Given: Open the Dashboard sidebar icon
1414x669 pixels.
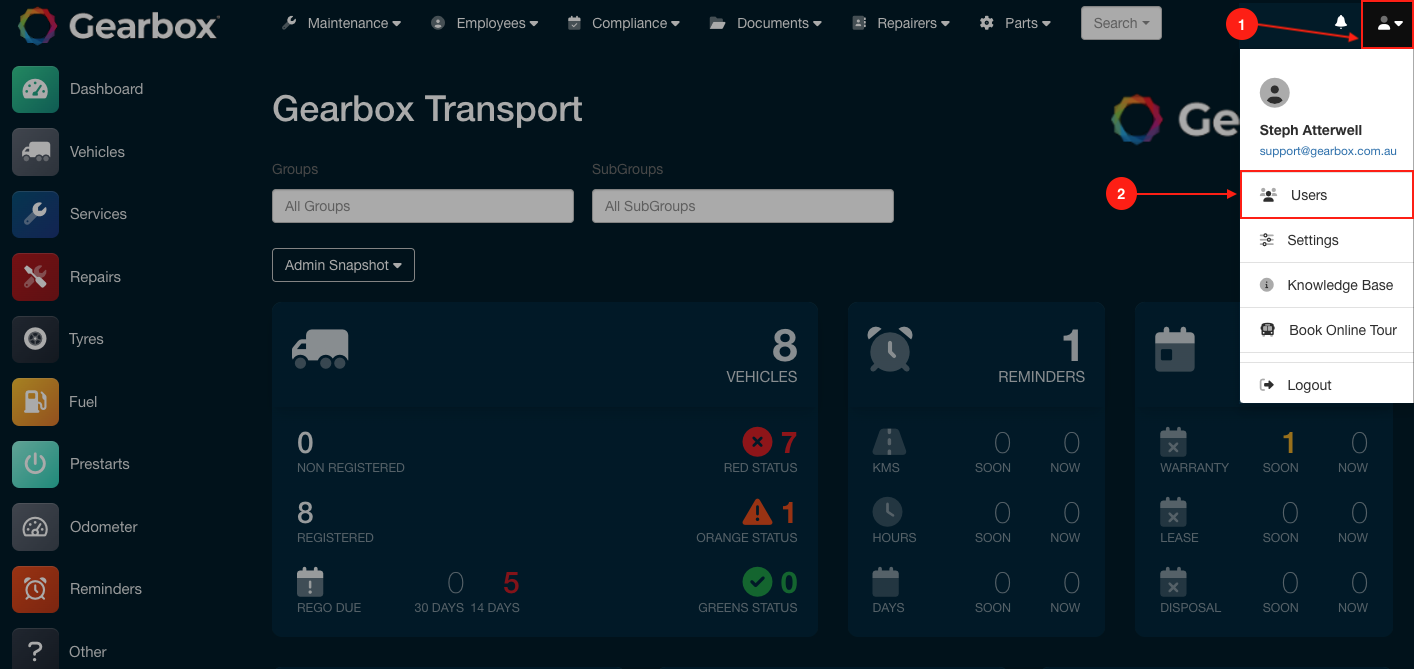Looking at the screenshot, I should pyautogui.click(x=35, y=89).
